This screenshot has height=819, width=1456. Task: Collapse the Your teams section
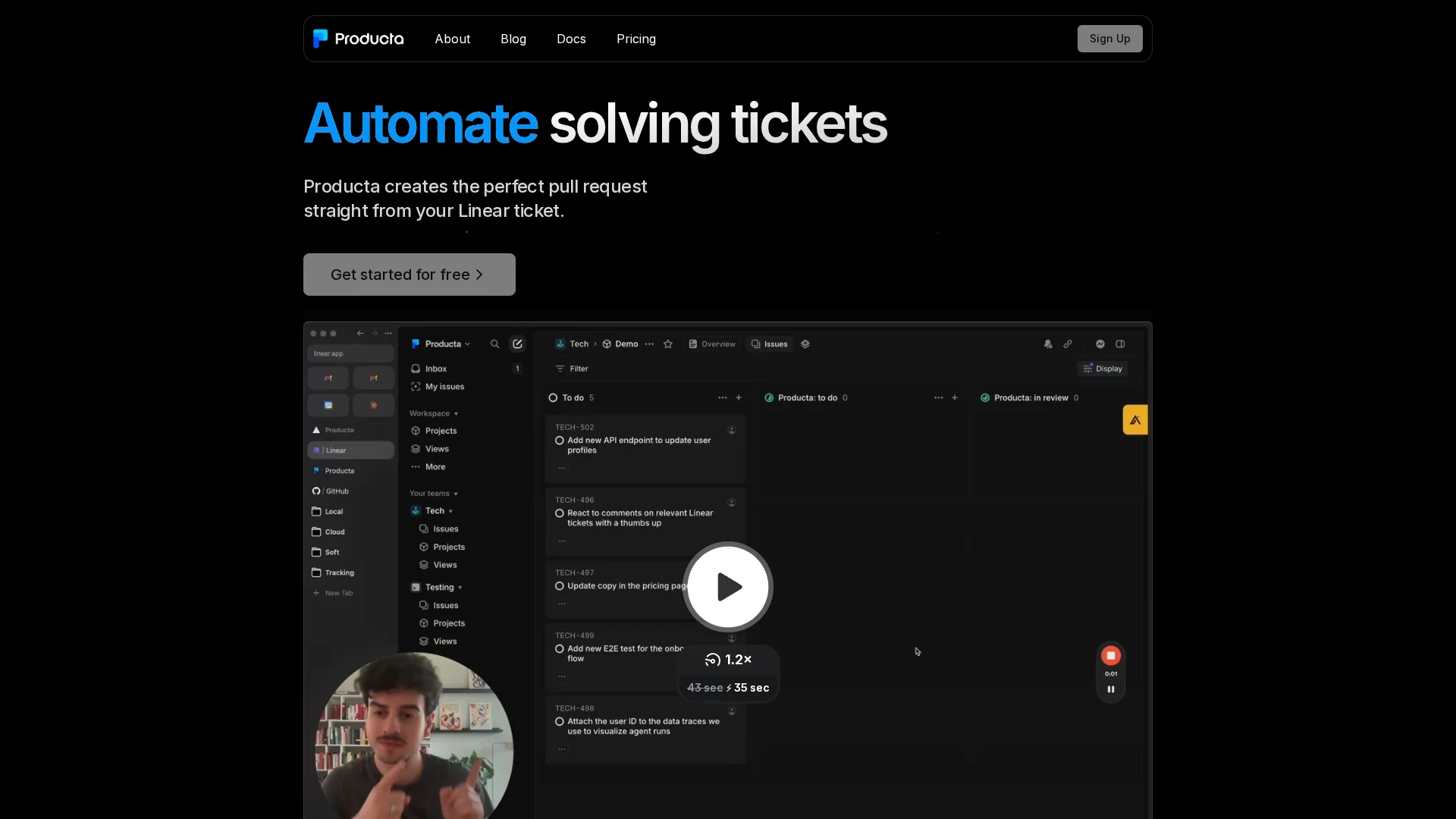pyautogui.click(x=434, y=494)
